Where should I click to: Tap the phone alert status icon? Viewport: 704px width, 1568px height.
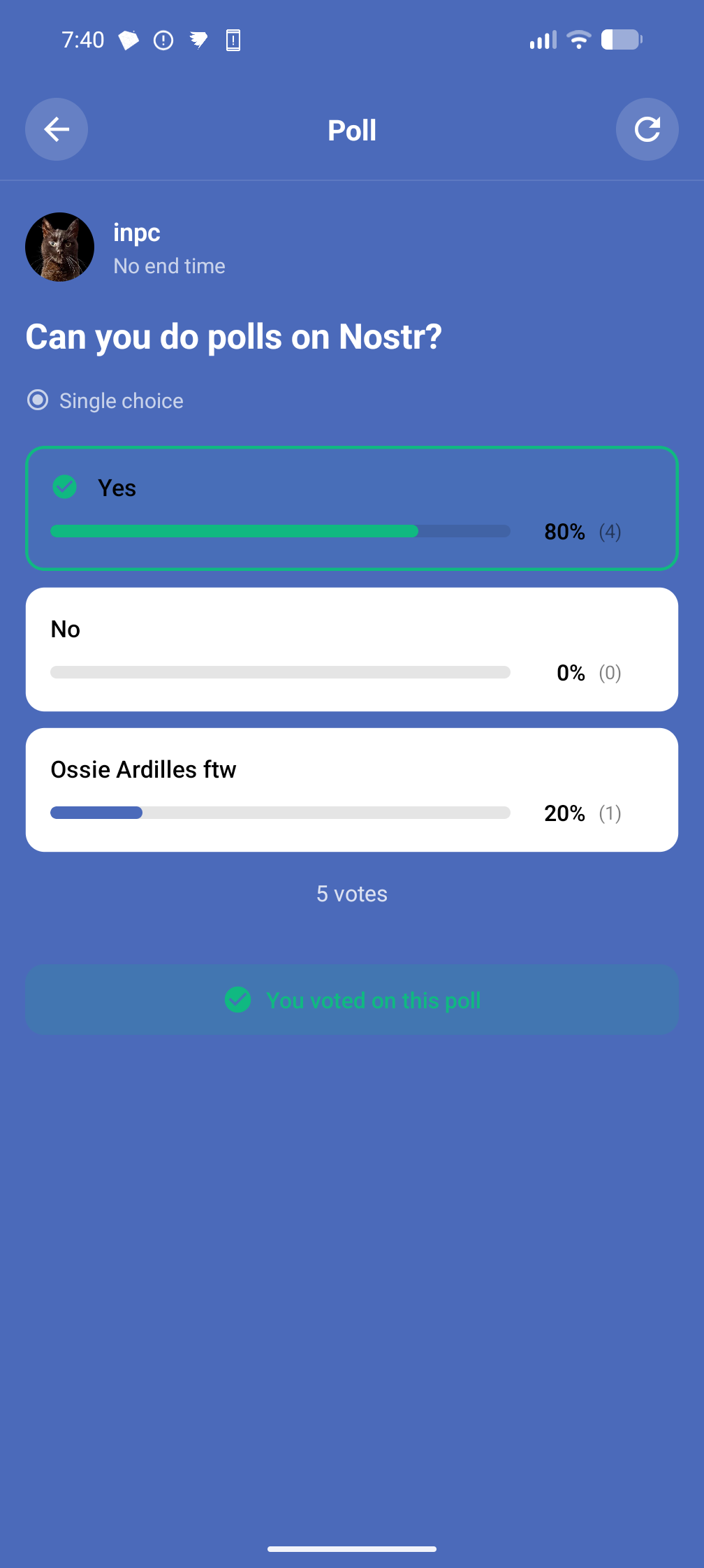(233, 41)
